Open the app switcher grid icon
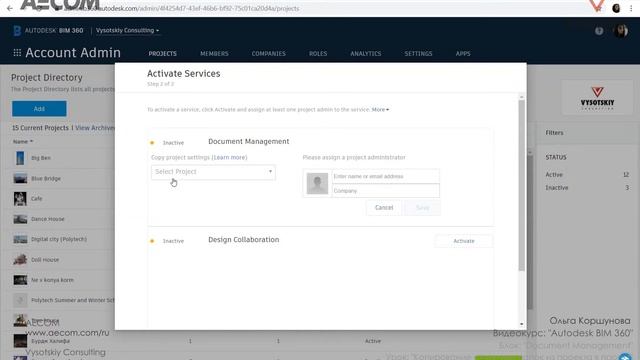Viewport: 640px width, 360px height. point(17,53)
